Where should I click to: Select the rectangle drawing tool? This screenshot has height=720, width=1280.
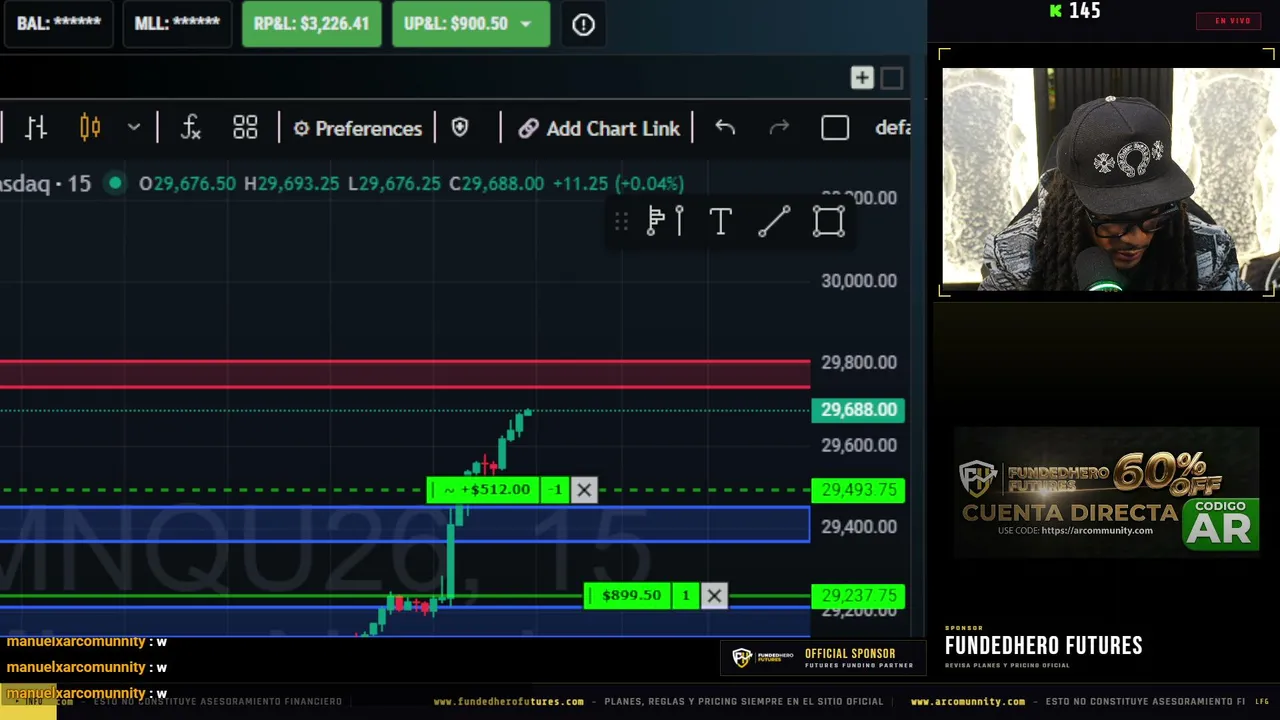click(828, 221)
